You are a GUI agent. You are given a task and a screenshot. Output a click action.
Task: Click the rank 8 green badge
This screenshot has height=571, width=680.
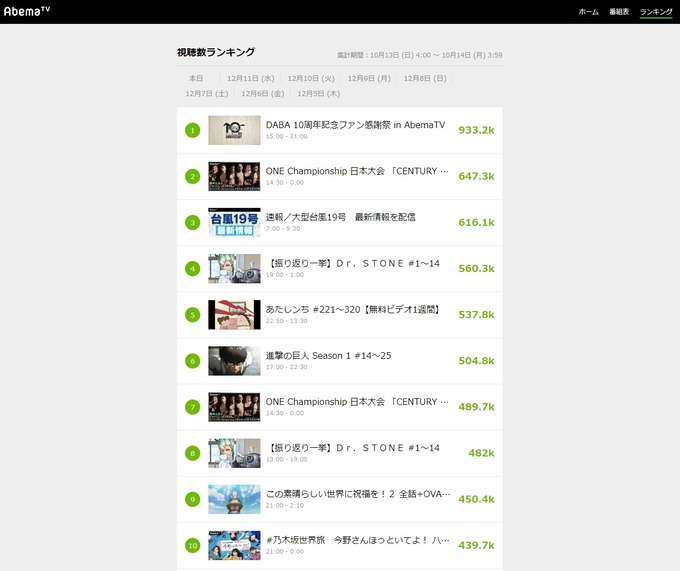click(193, 454)
